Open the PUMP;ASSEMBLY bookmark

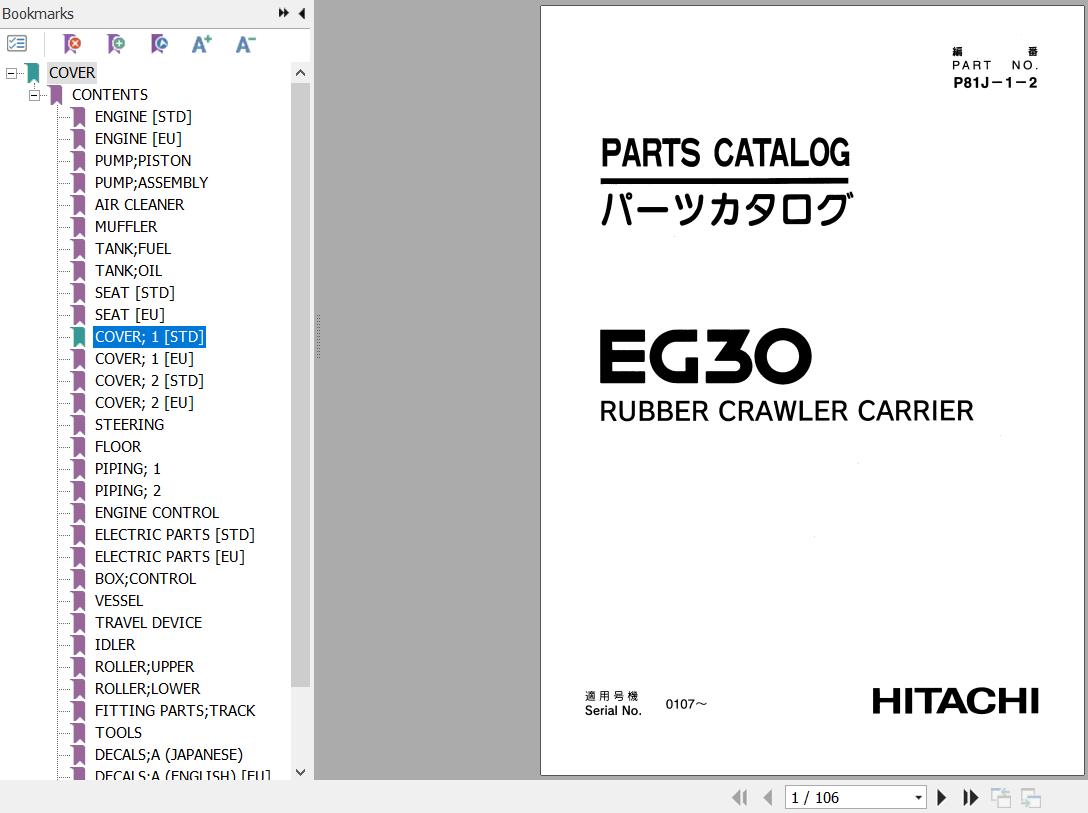151,182
